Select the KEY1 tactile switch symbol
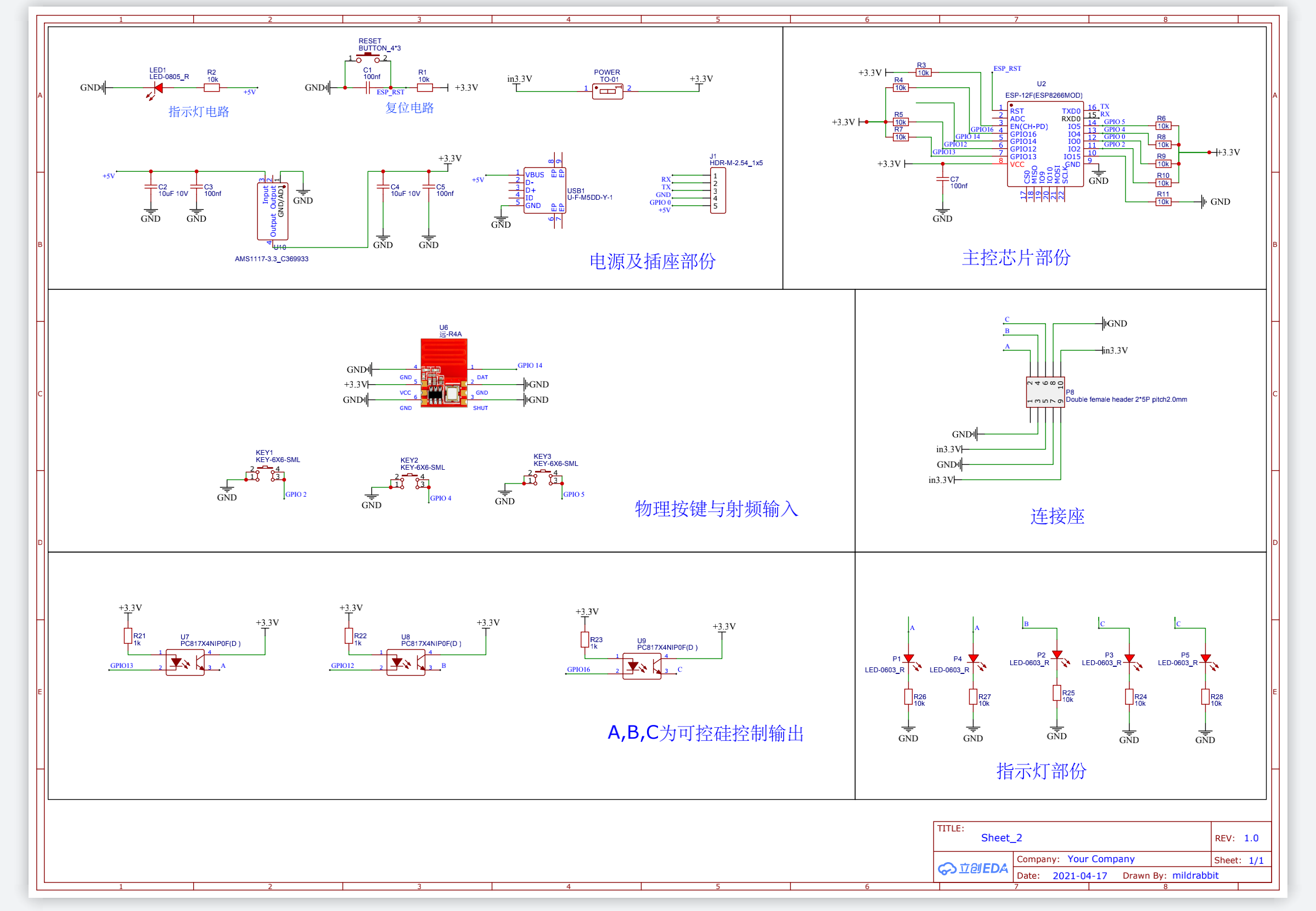The height and width of the screenshot is (911, 1316). [x=265, y=474]
